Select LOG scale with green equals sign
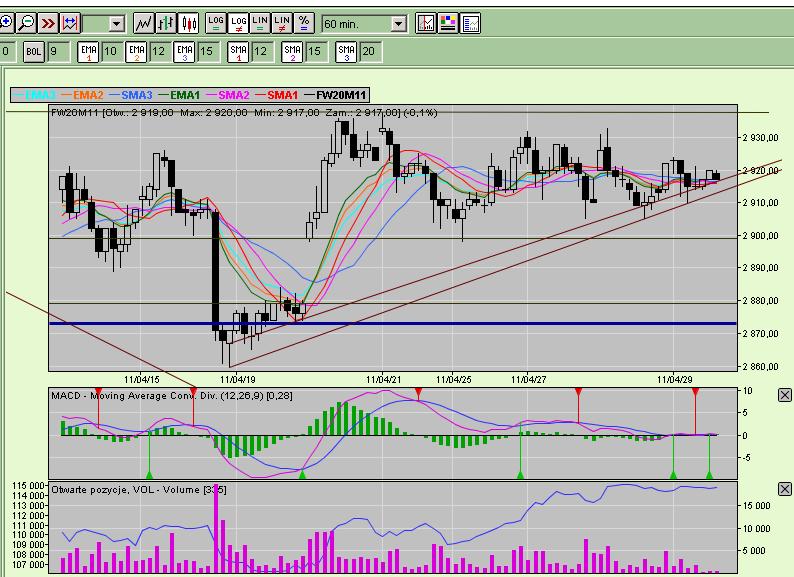The height and width of the screenshot is (577, 794). tap(216, 23)
